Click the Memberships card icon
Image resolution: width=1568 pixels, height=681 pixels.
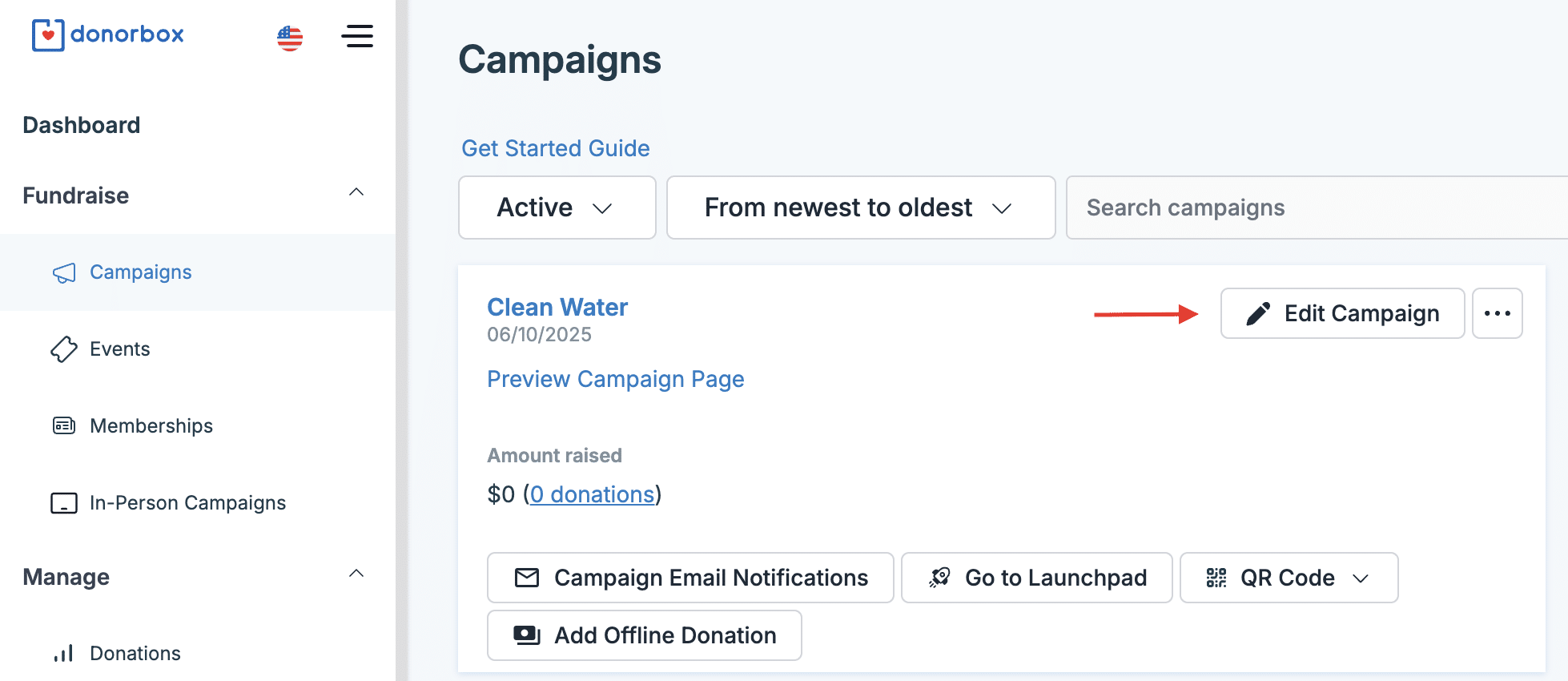(x=64, y=425)
